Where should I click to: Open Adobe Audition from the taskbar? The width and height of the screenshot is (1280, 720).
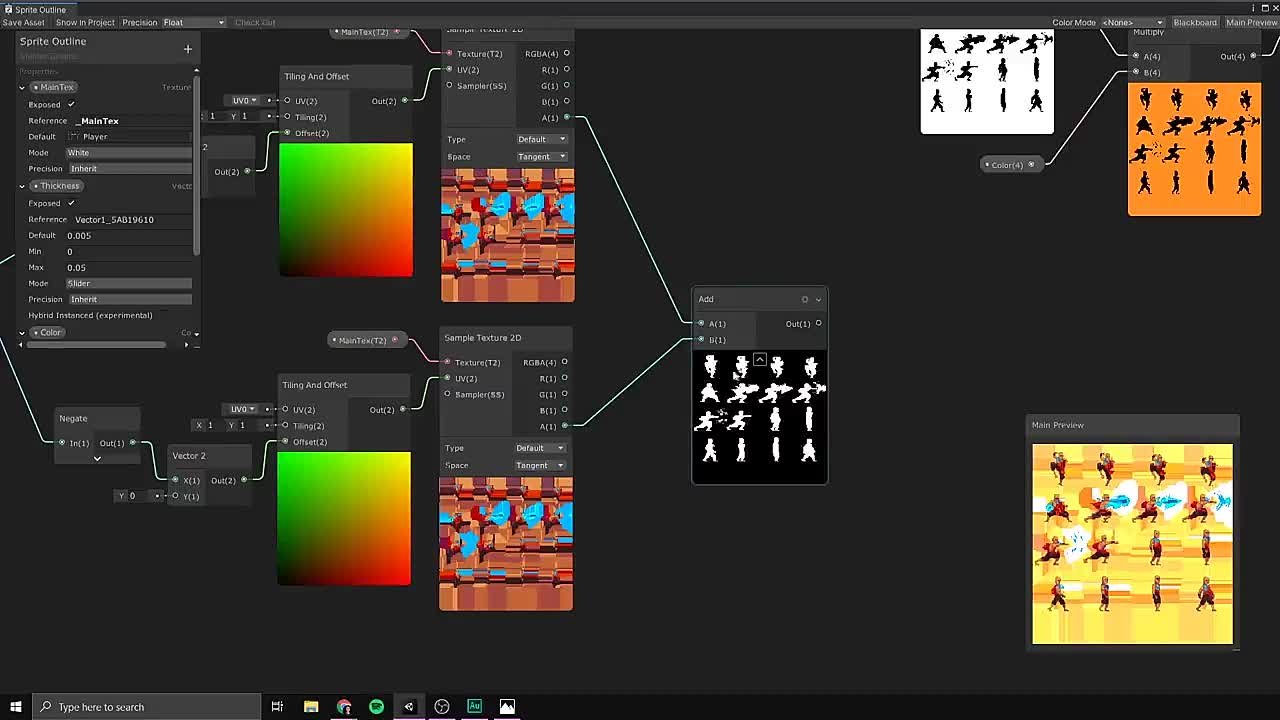click(474, 707)
